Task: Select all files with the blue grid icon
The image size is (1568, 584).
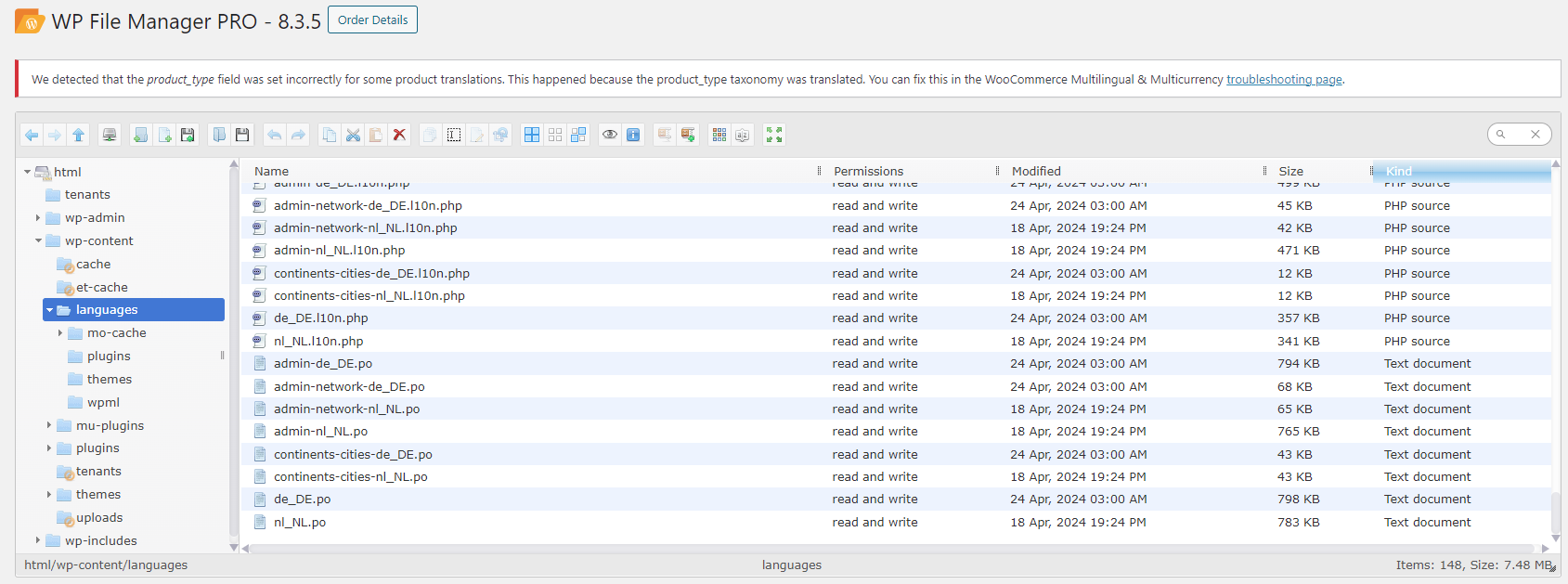Action: click(532, 135)
